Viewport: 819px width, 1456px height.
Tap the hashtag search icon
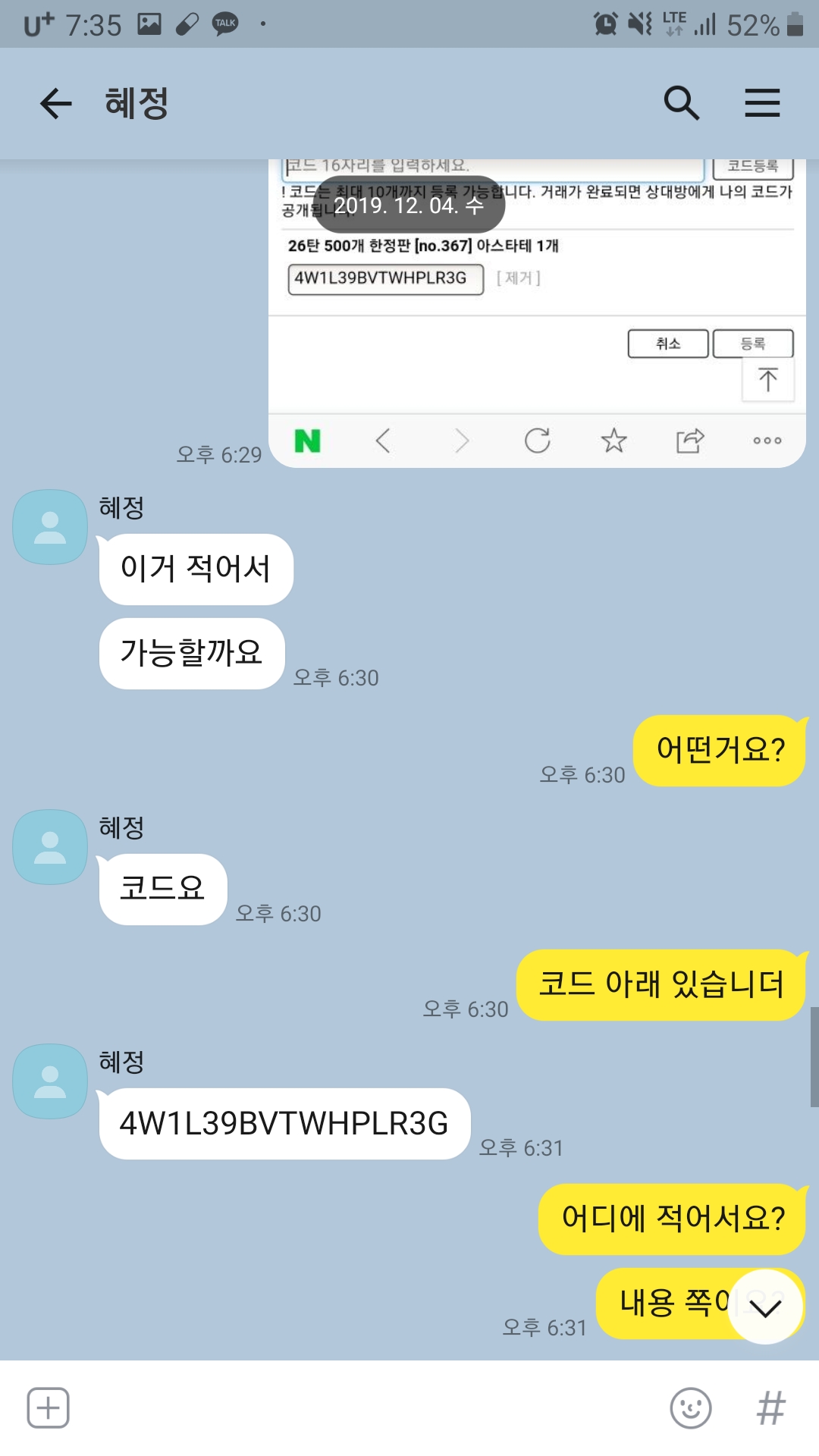(x=771, y=1408)
